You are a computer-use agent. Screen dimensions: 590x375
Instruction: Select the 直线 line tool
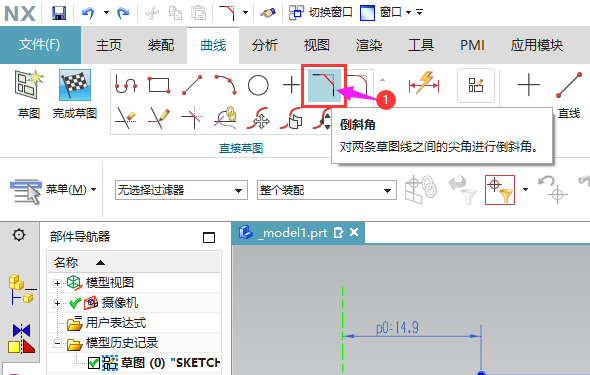[569, 95]
